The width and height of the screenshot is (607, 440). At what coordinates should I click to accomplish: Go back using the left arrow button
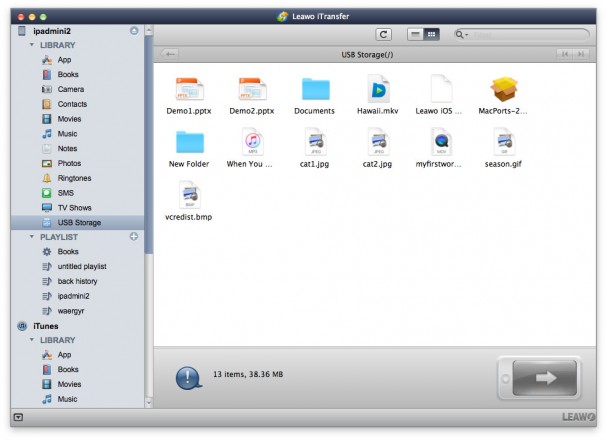pyautogui.click(x=170, y=53)
